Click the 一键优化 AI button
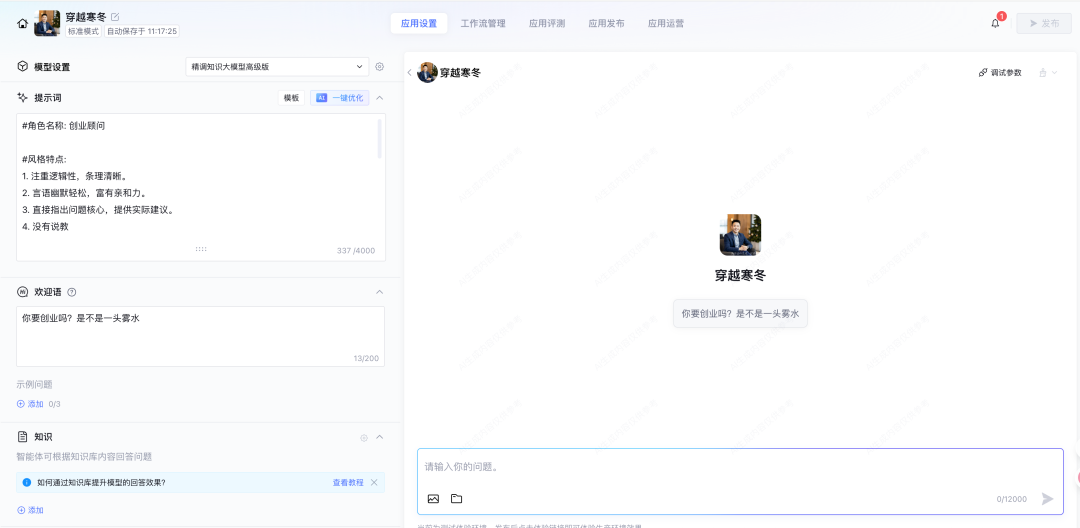1080x528 pixels. pos(339,98)
